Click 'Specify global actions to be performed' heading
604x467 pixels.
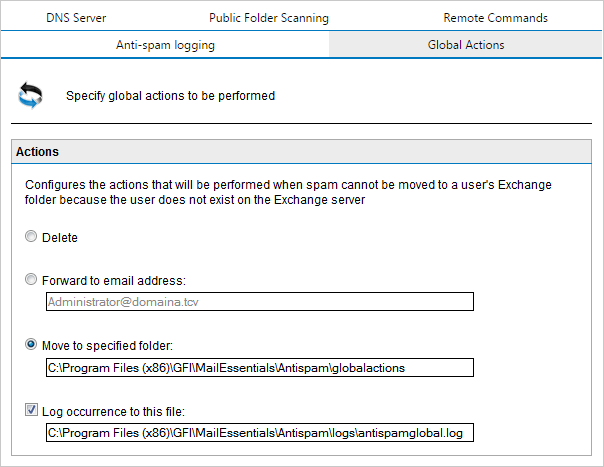coord(170,96)
